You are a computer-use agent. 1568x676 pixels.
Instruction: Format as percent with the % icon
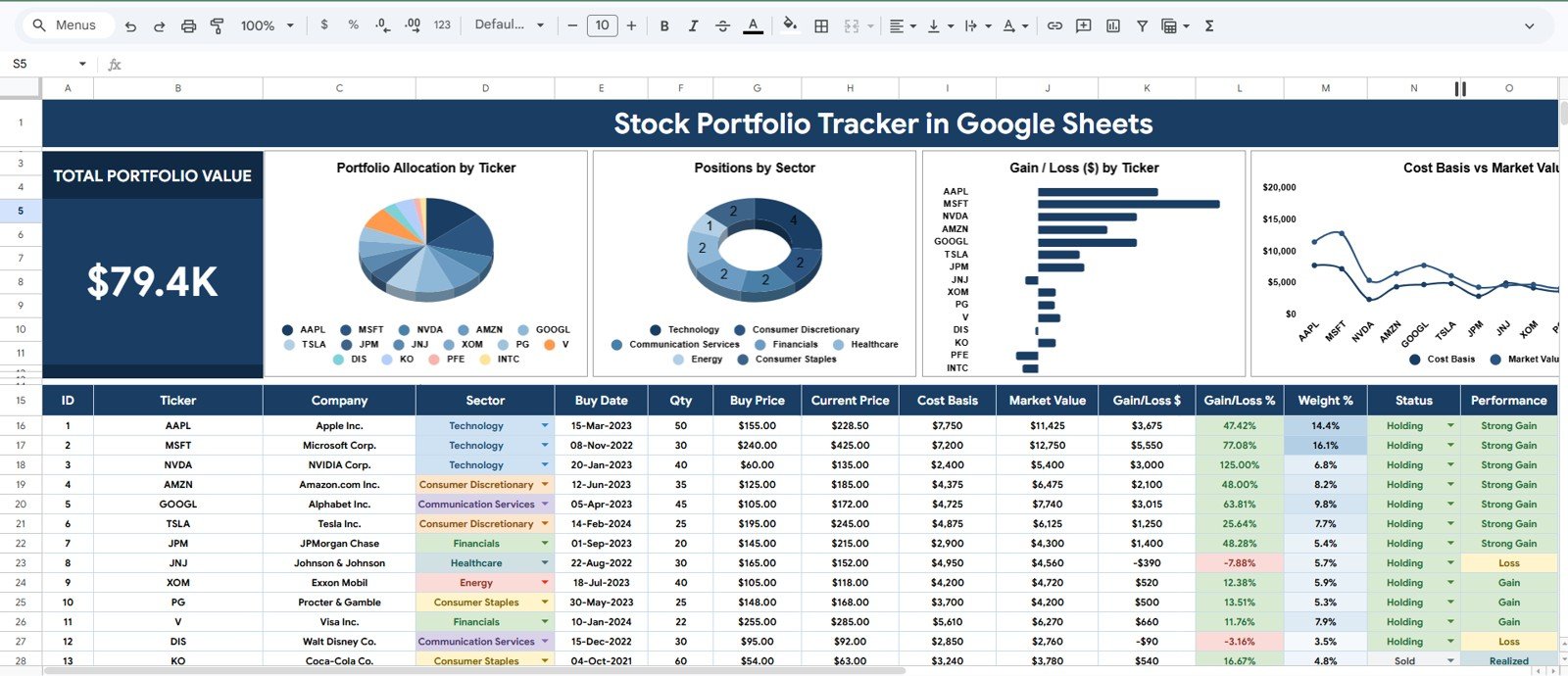pos(353,25)
